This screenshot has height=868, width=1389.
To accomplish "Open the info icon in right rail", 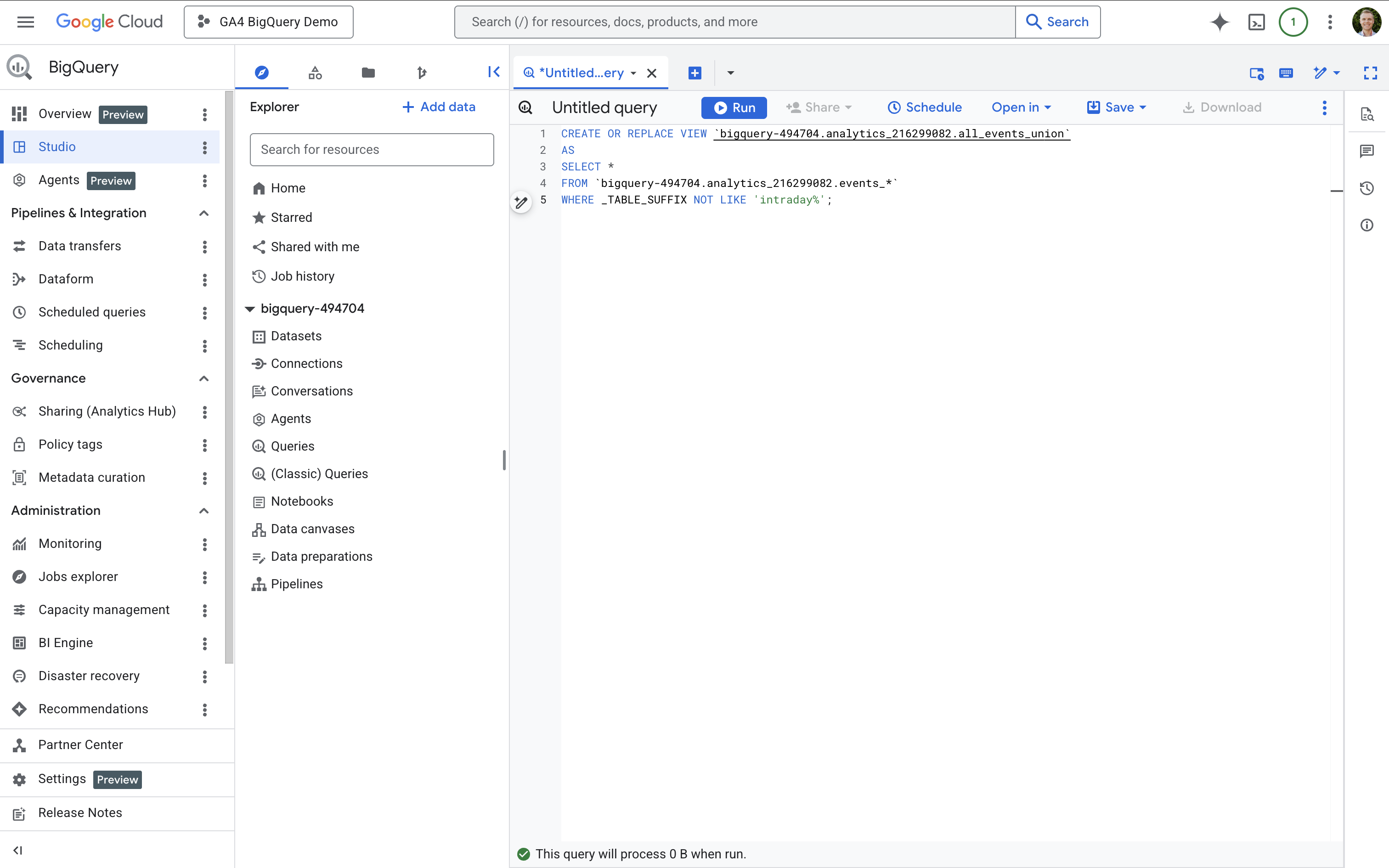I will pyautogui.click(x=1366, y=225).
